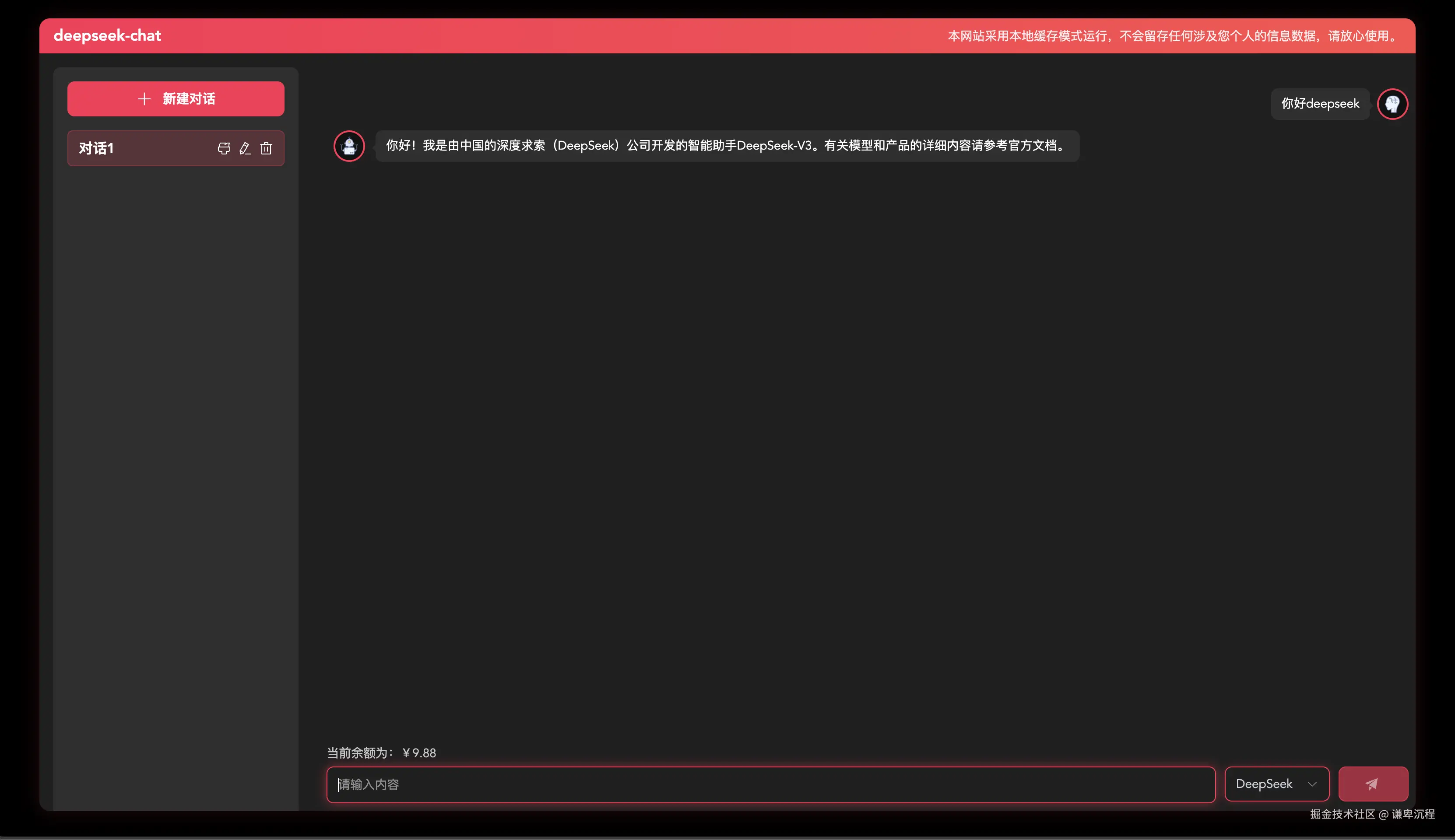Click the 当前余额为 ¥9.88 balance label
Screen dimensions: 1455x840
tap(382, 752)
